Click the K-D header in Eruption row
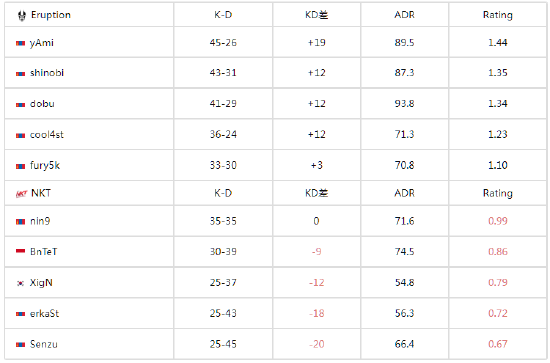The image size is (550, 363). pos(223,15)
